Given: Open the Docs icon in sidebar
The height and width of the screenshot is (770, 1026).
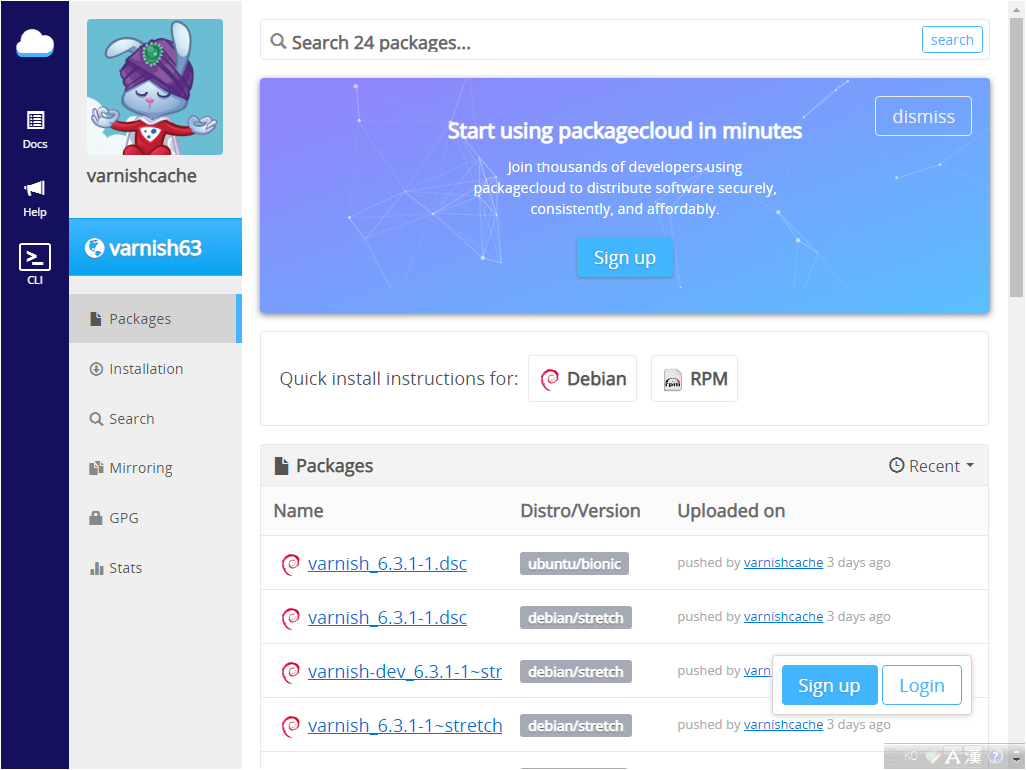Looking at the screenshot, I should [35, 129].
